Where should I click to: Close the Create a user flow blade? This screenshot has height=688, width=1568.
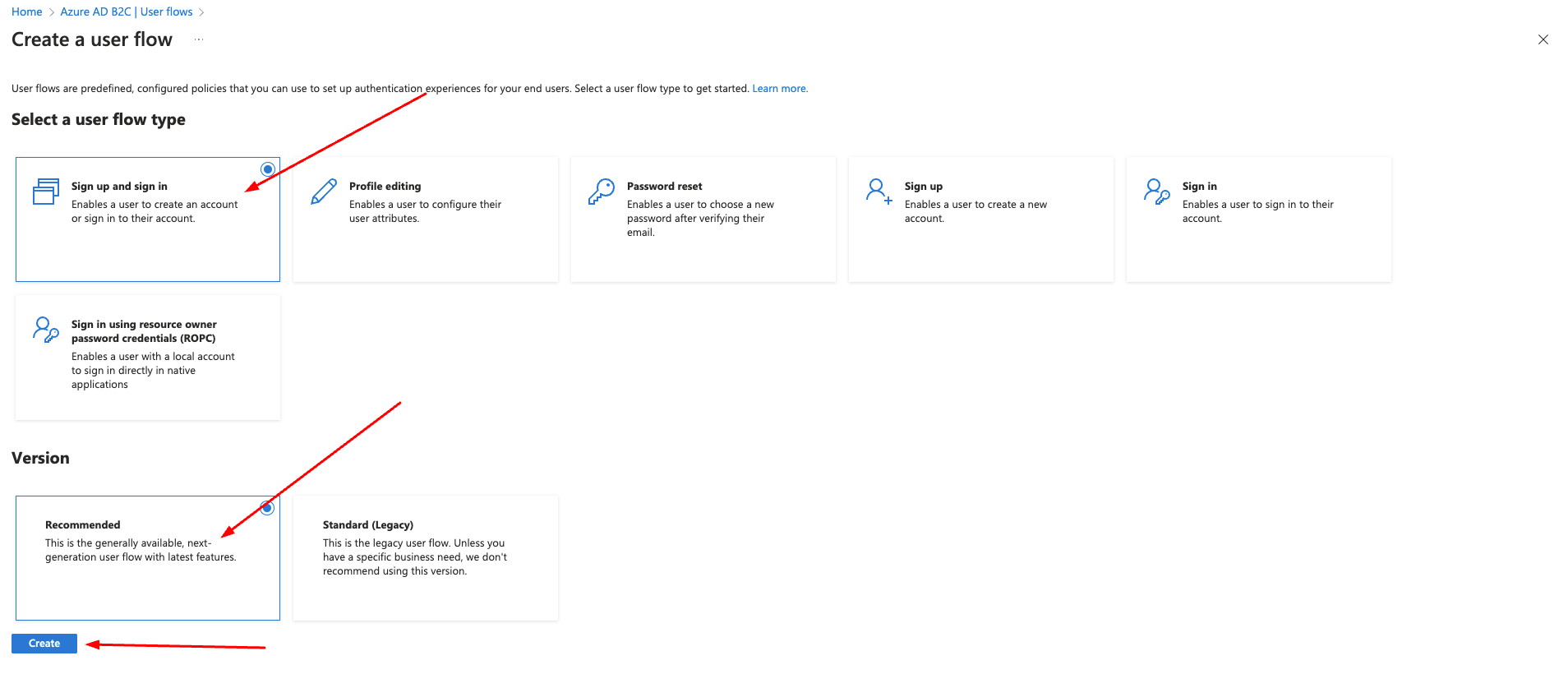[1543, 39]
